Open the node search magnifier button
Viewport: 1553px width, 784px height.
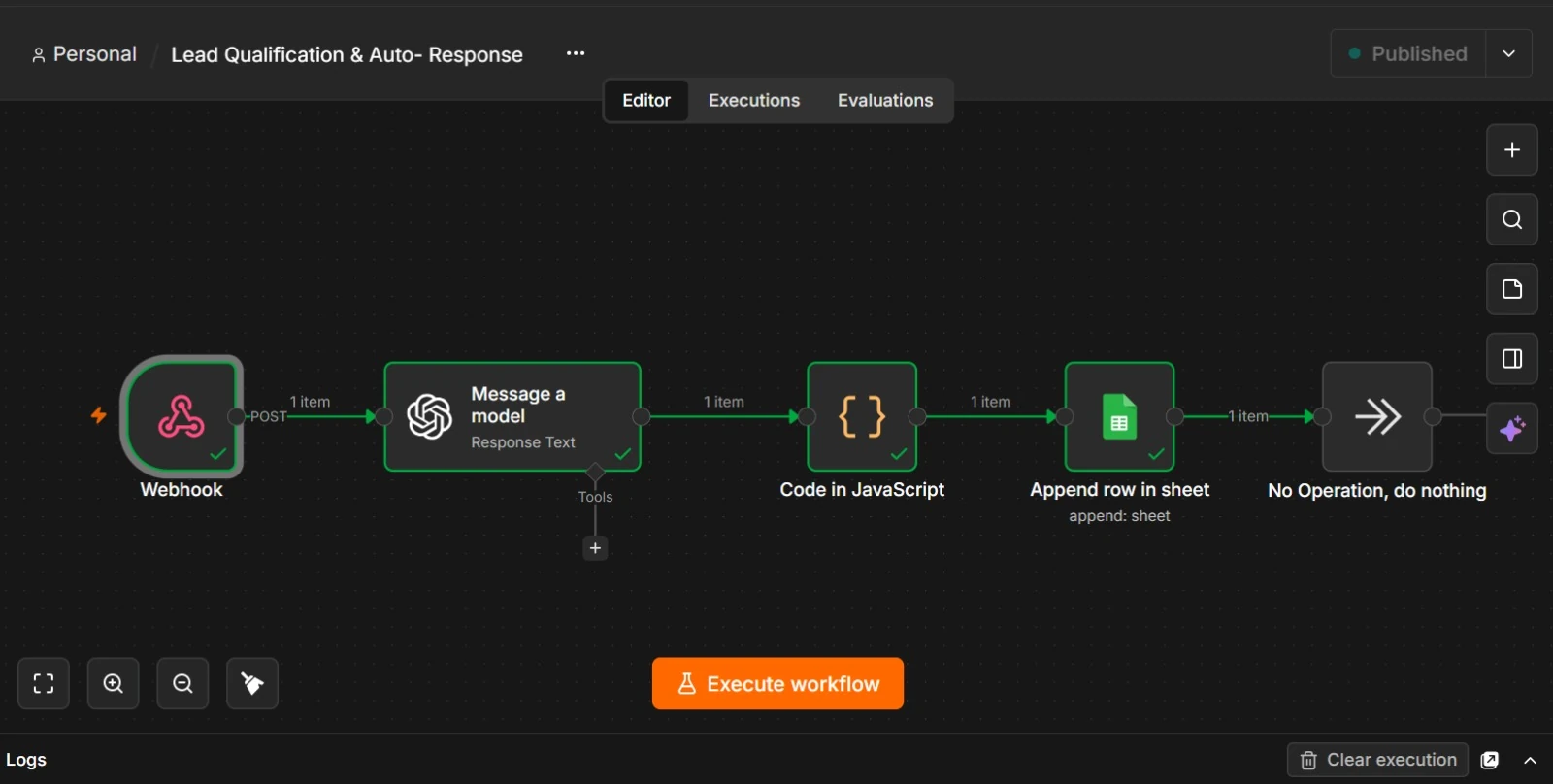(1512, 219)
